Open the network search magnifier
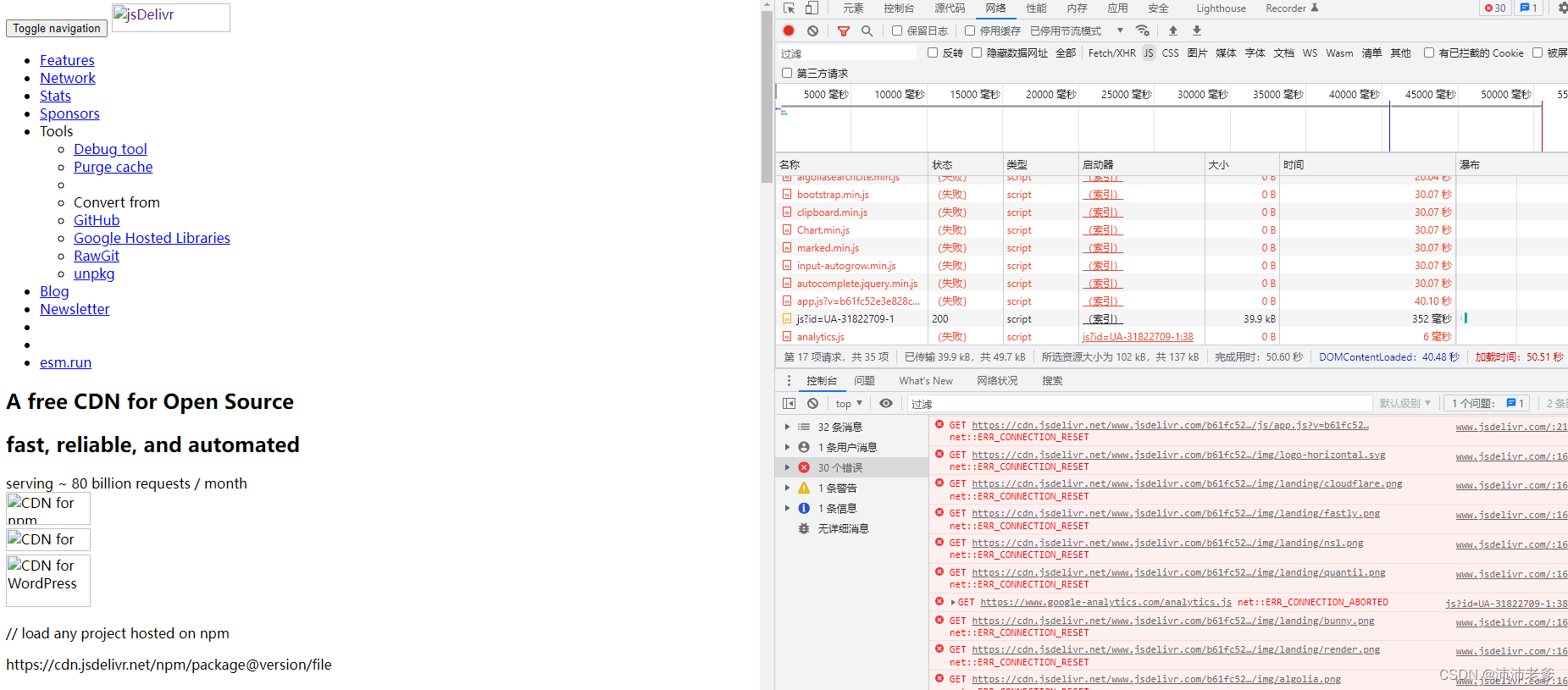This screenshot has height=690, width=1568. [867, 30]
